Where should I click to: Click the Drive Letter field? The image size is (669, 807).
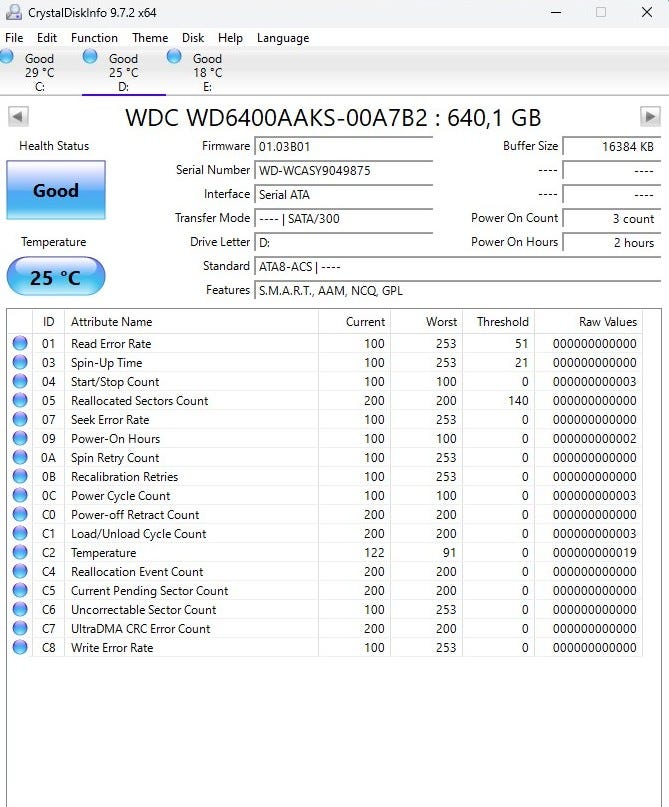pyautogui.click(x=343, y=242)
